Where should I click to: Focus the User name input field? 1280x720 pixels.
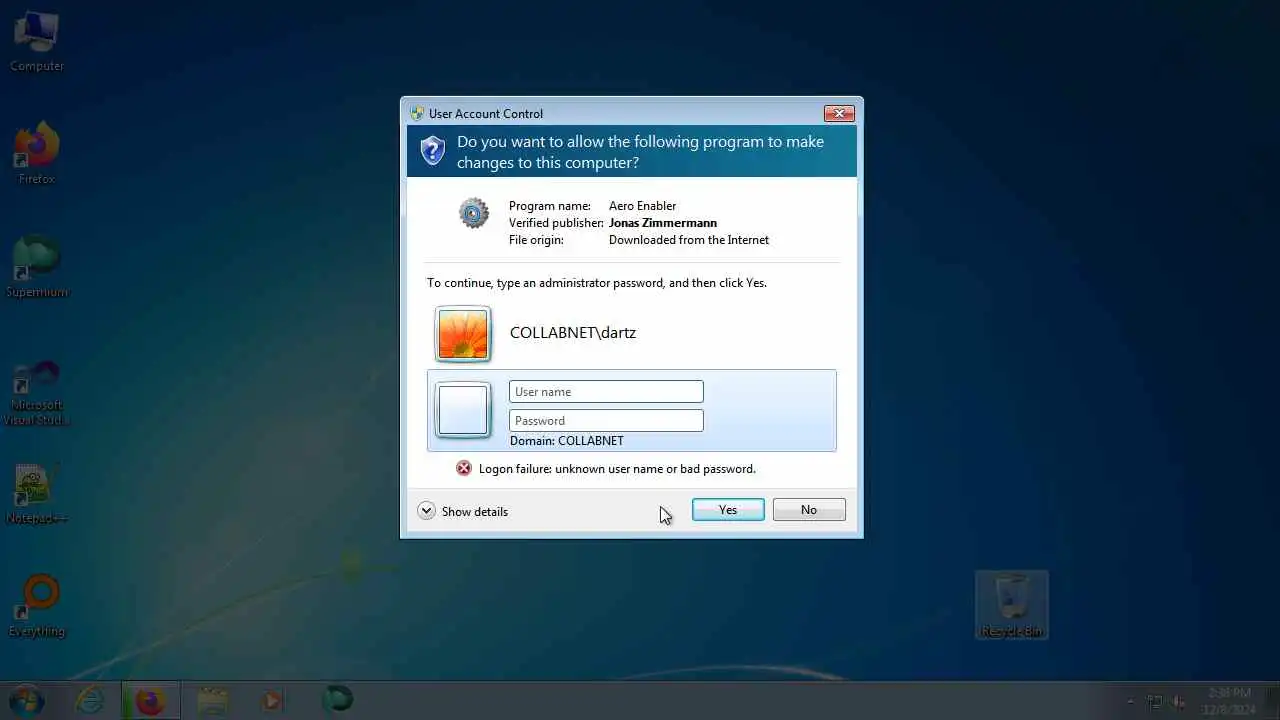606,392
